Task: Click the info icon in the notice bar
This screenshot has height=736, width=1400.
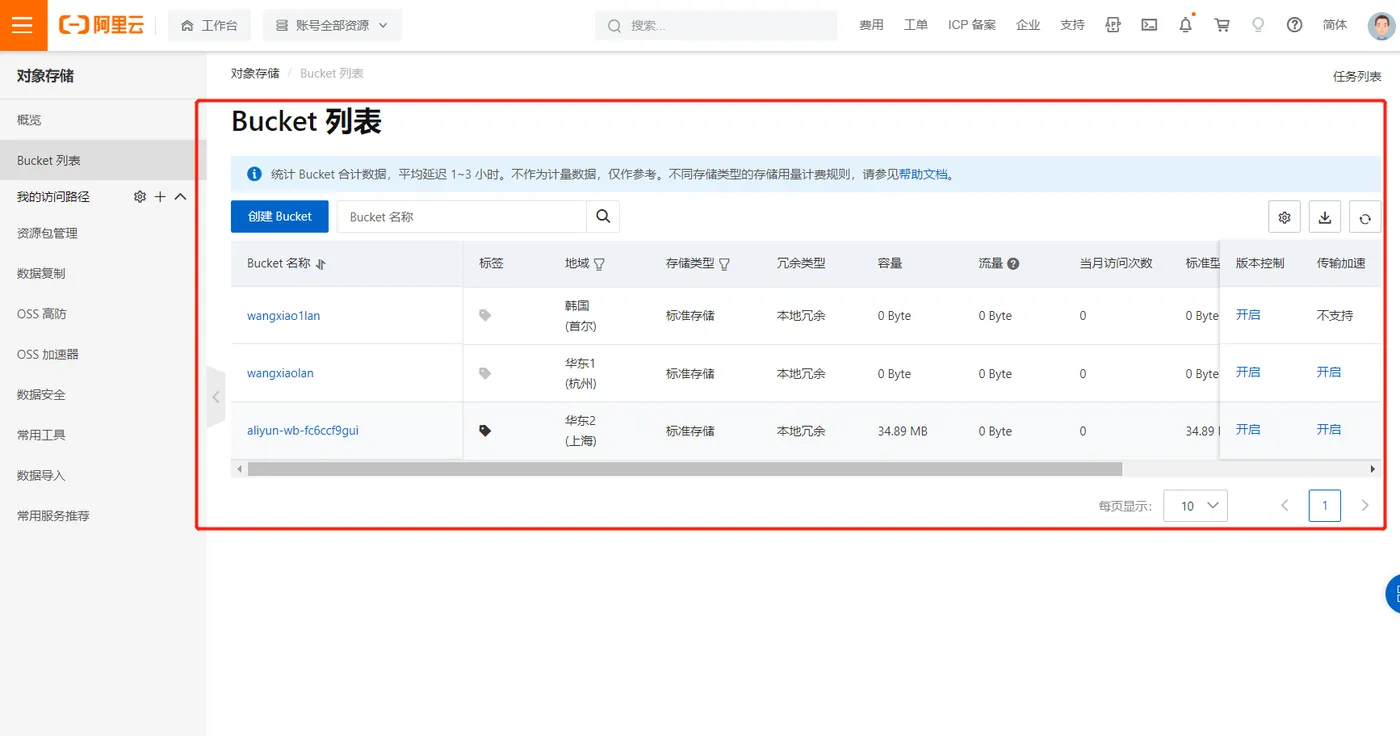Action: pyautogui.click(x=254, y=174)
